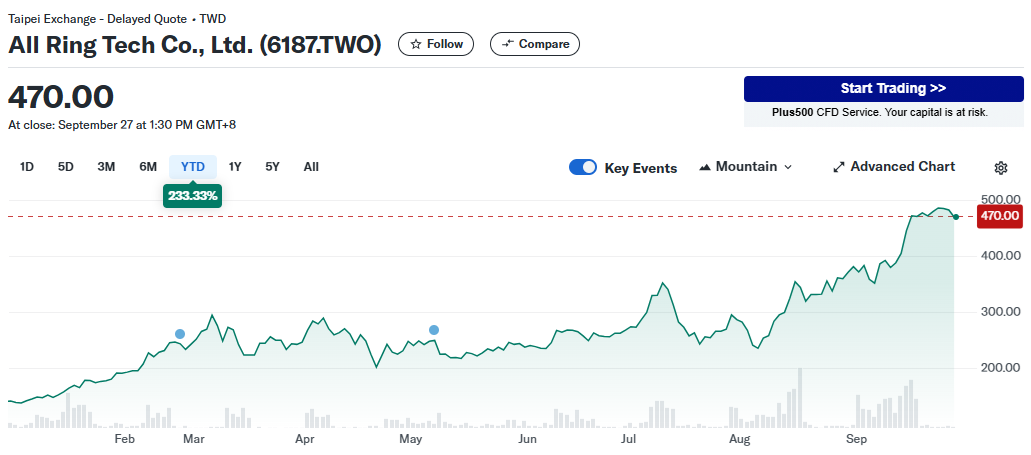Switch to the 3M range

click(106, 167)
